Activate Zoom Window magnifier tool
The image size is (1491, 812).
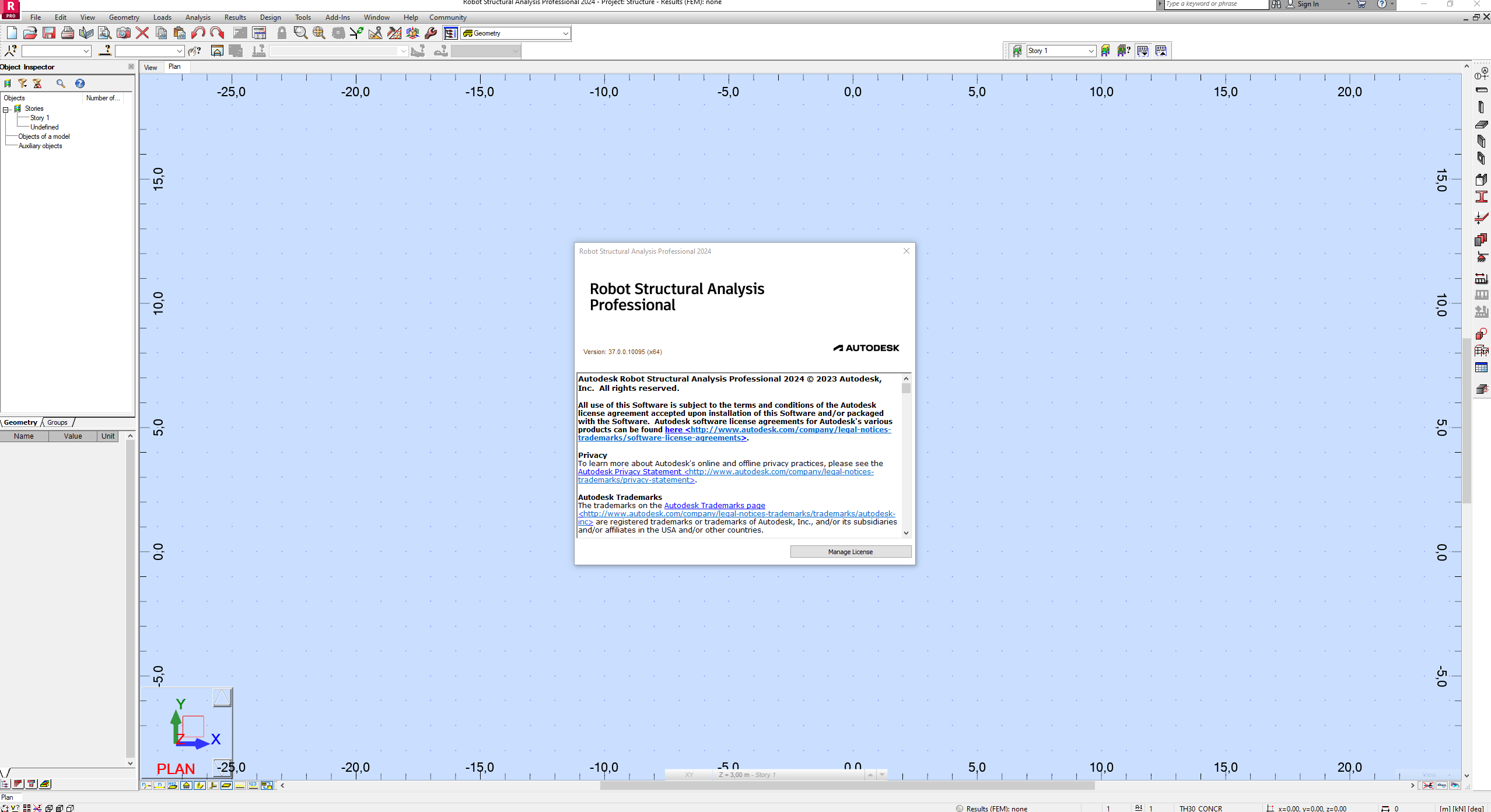tap(300, 33)
